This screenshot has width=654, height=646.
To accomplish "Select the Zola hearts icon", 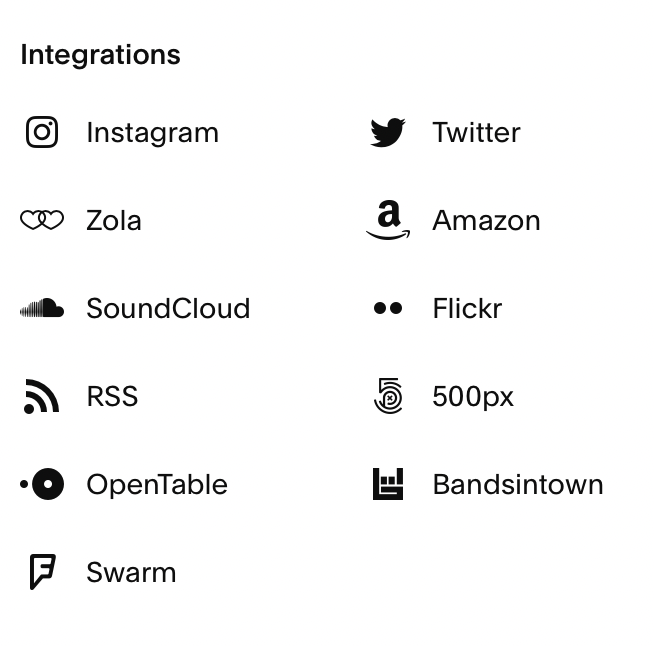I will pyautogui.click(x=42, y=220).
